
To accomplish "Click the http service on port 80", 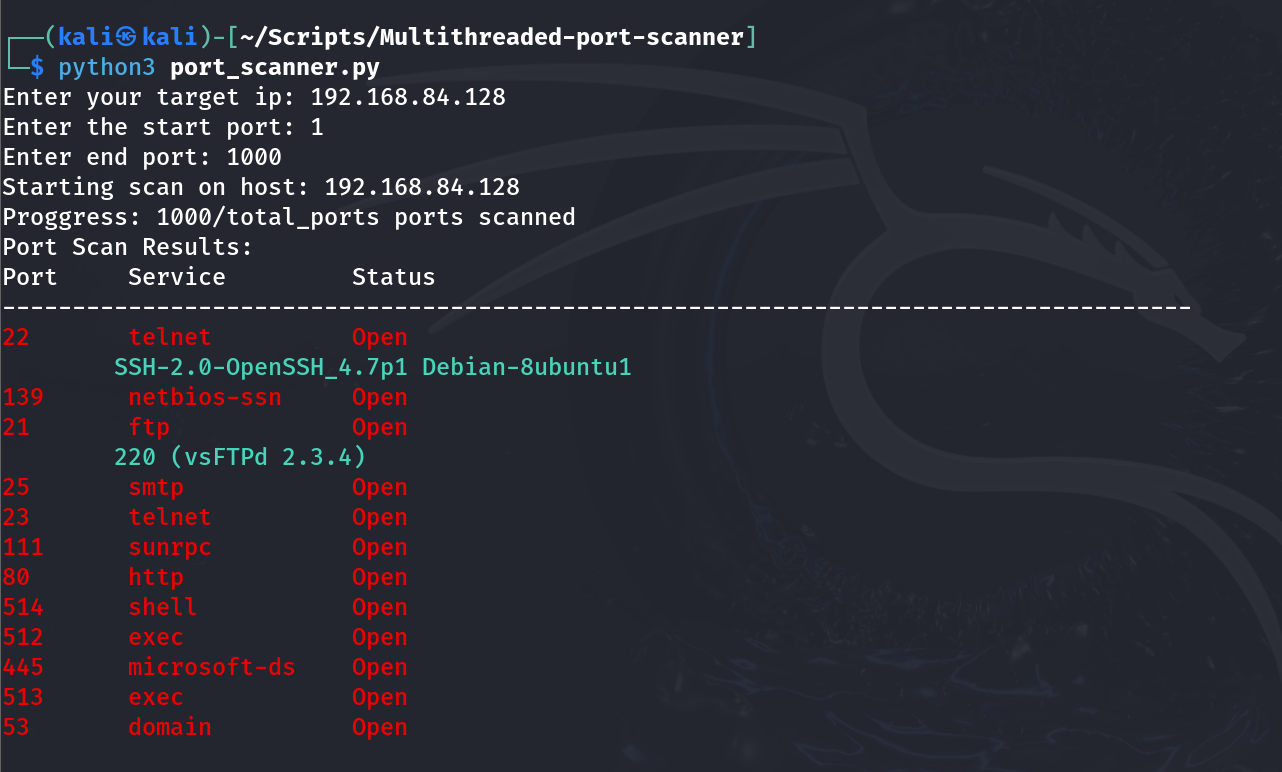I will click(156, 577).
